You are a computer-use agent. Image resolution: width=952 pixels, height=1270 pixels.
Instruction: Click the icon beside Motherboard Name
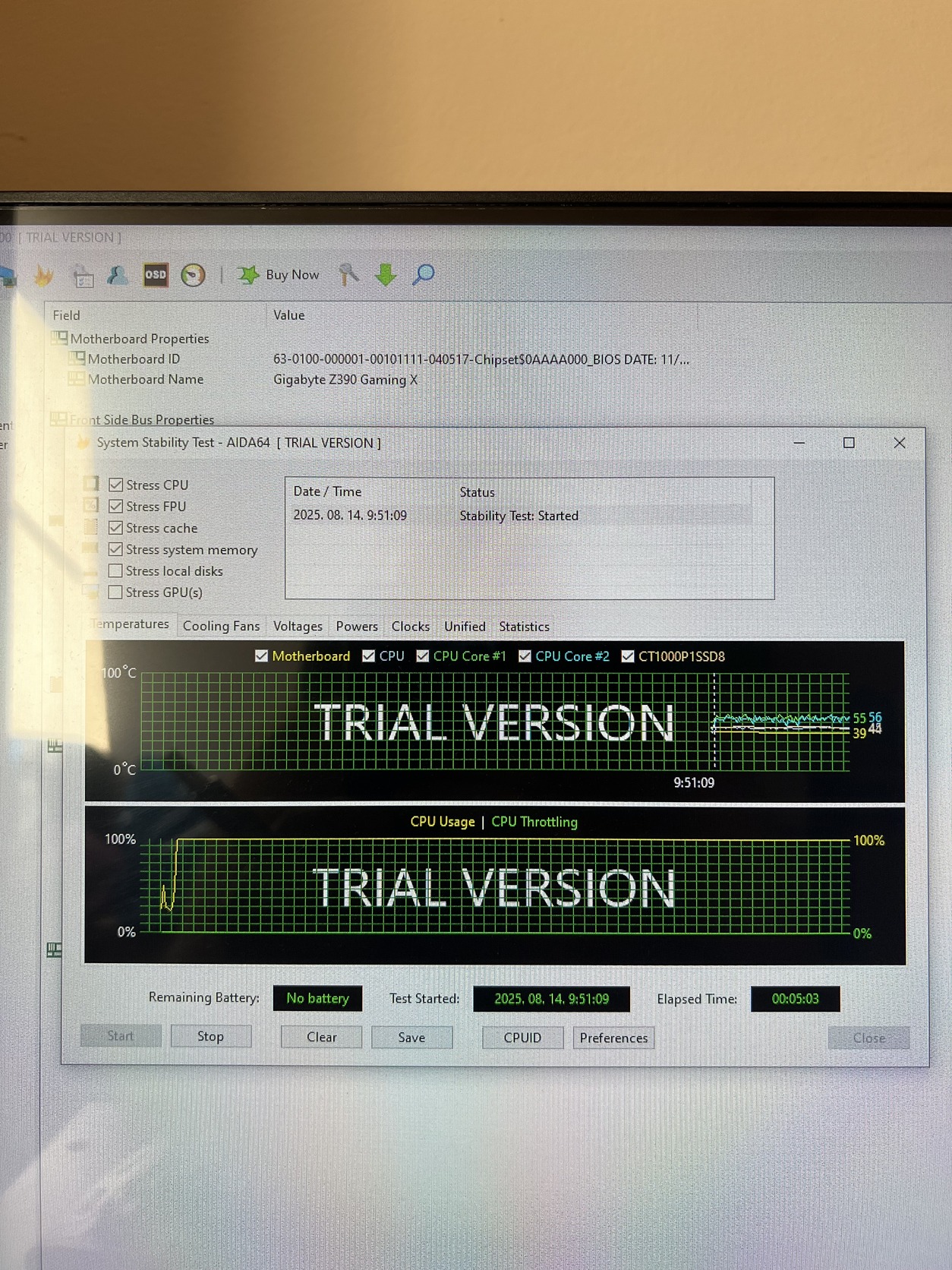click(x=77, y=378)
